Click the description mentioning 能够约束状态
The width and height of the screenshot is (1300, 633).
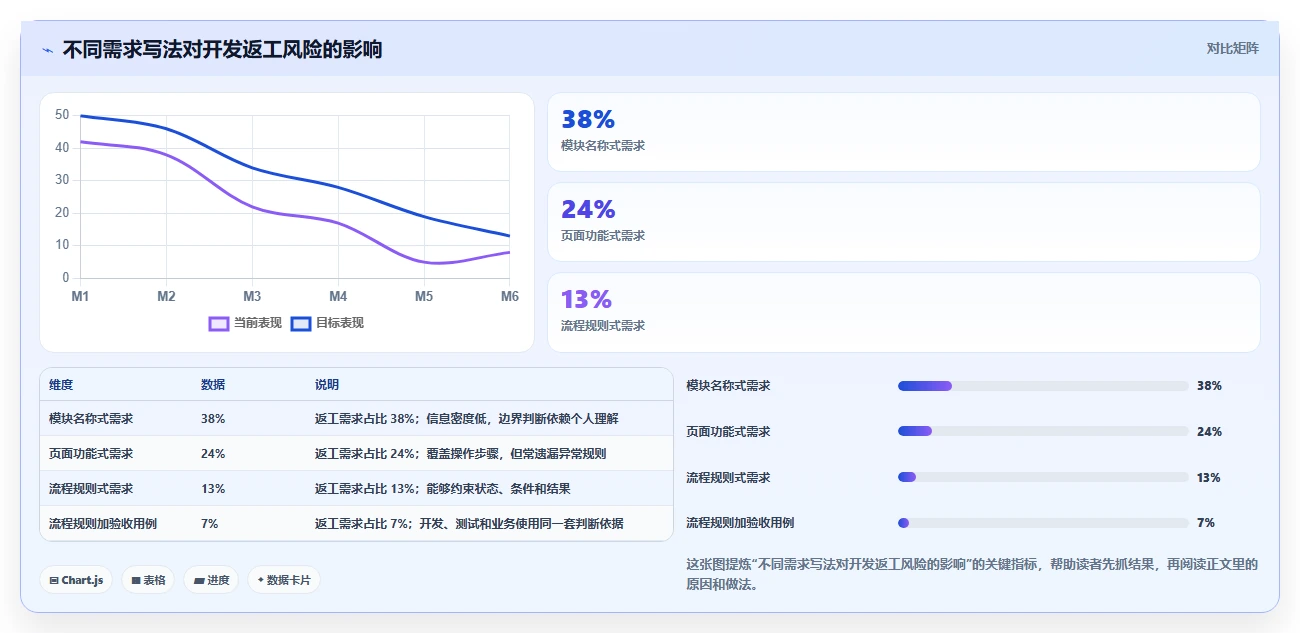443,488
